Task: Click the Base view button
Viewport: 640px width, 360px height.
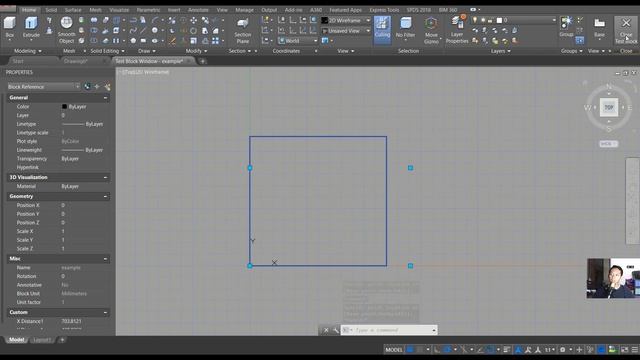Action: 599,27
